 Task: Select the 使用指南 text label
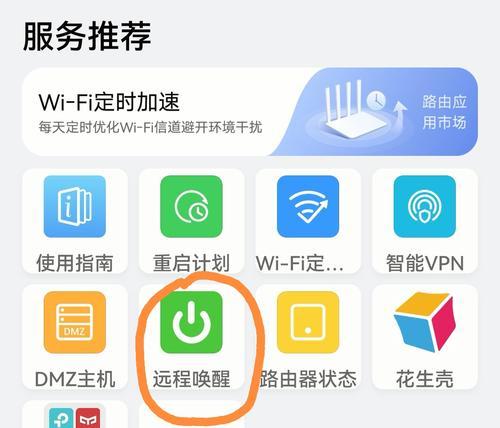click(75, 263)
